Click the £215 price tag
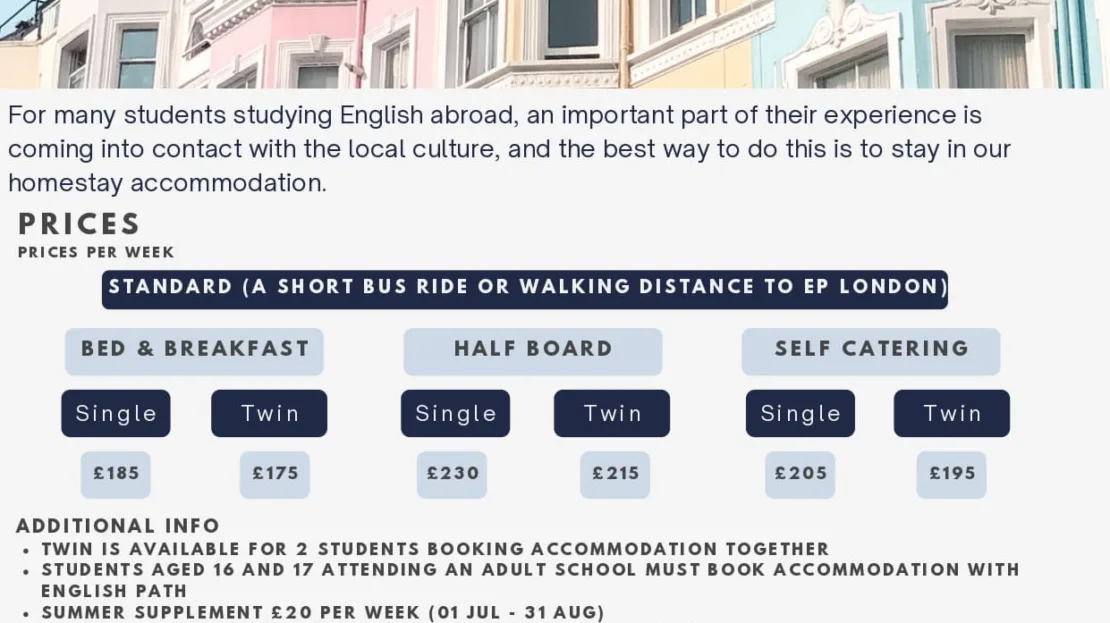Viewport: 1110px width, 623px height. coord(614,474)
